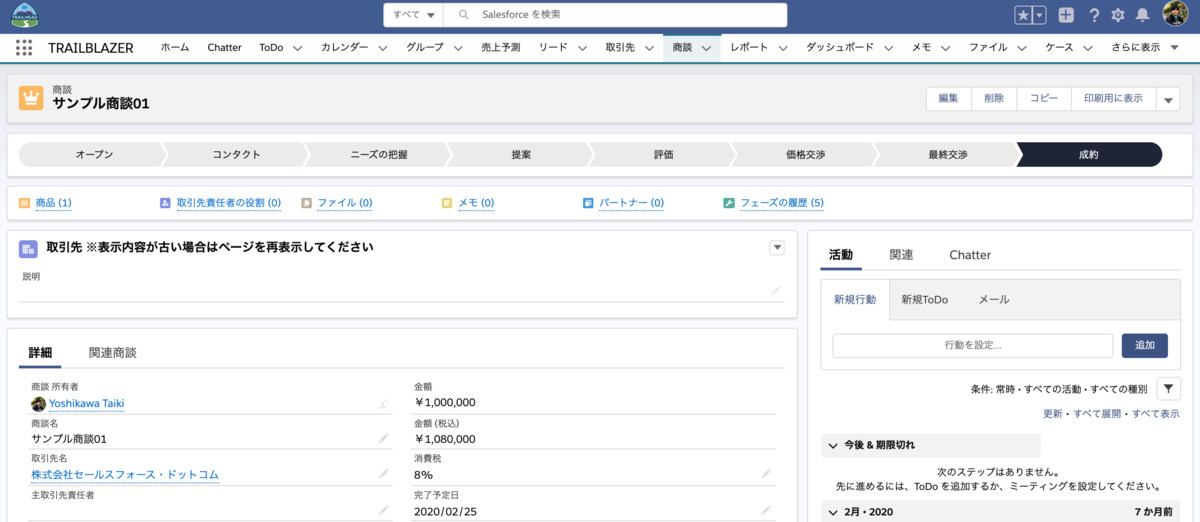This screenshot has width=1200, height=522.
Task: Select the 成約 stage in path
Action: (1088, 154)
